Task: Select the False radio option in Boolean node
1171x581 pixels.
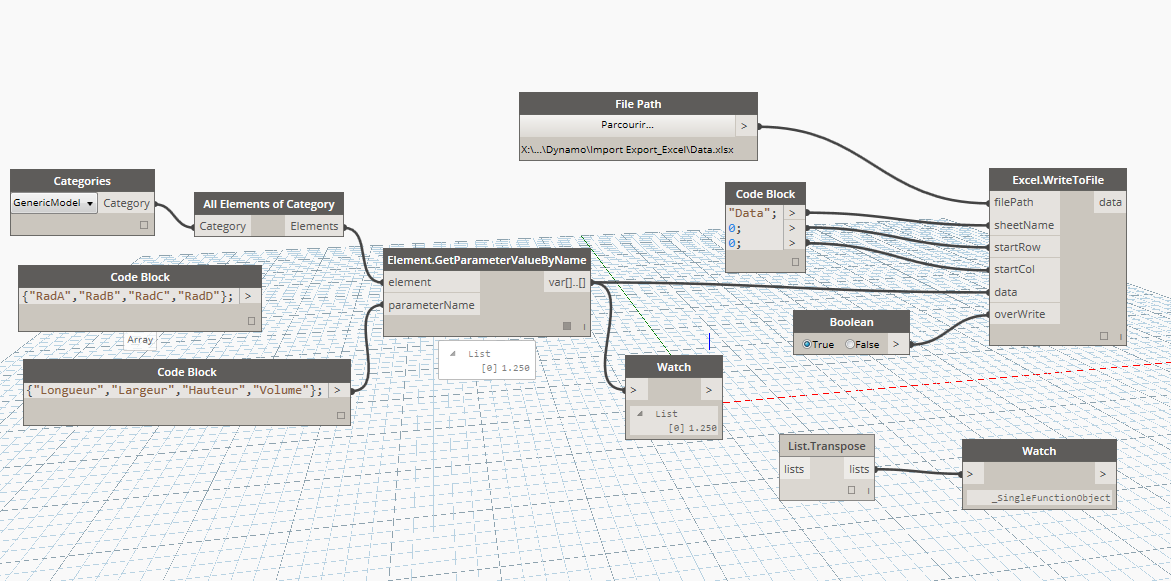Action: point(850,344)
